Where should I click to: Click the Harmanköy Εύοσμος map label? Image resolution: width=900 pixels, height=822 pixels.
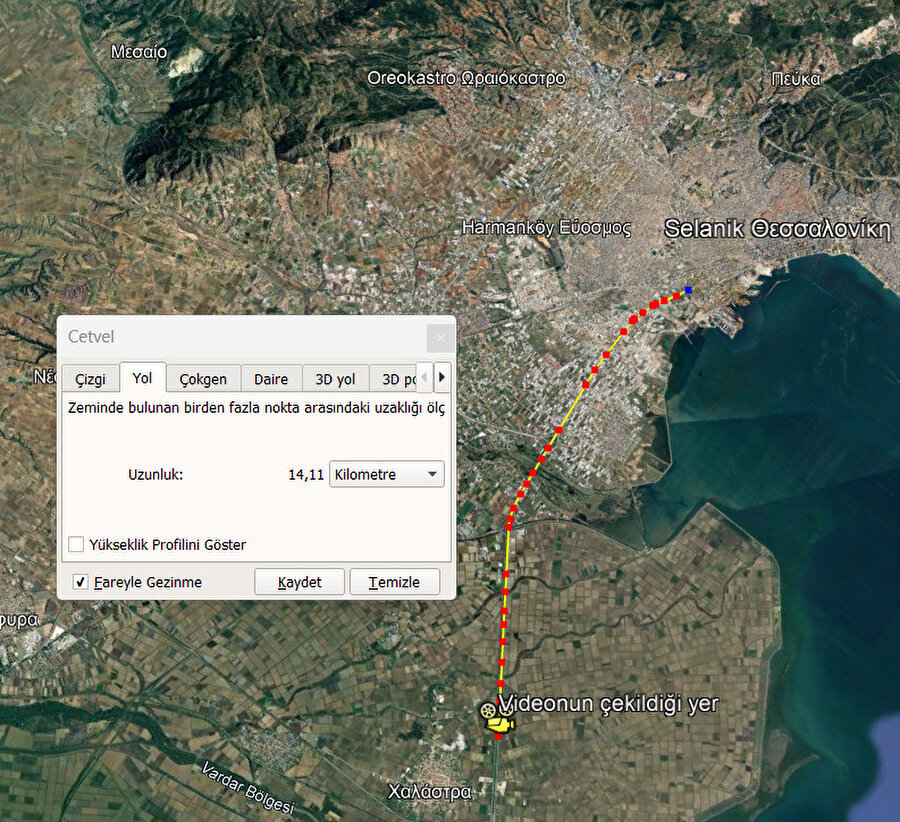pyautogui.click(x=546, y=228)
